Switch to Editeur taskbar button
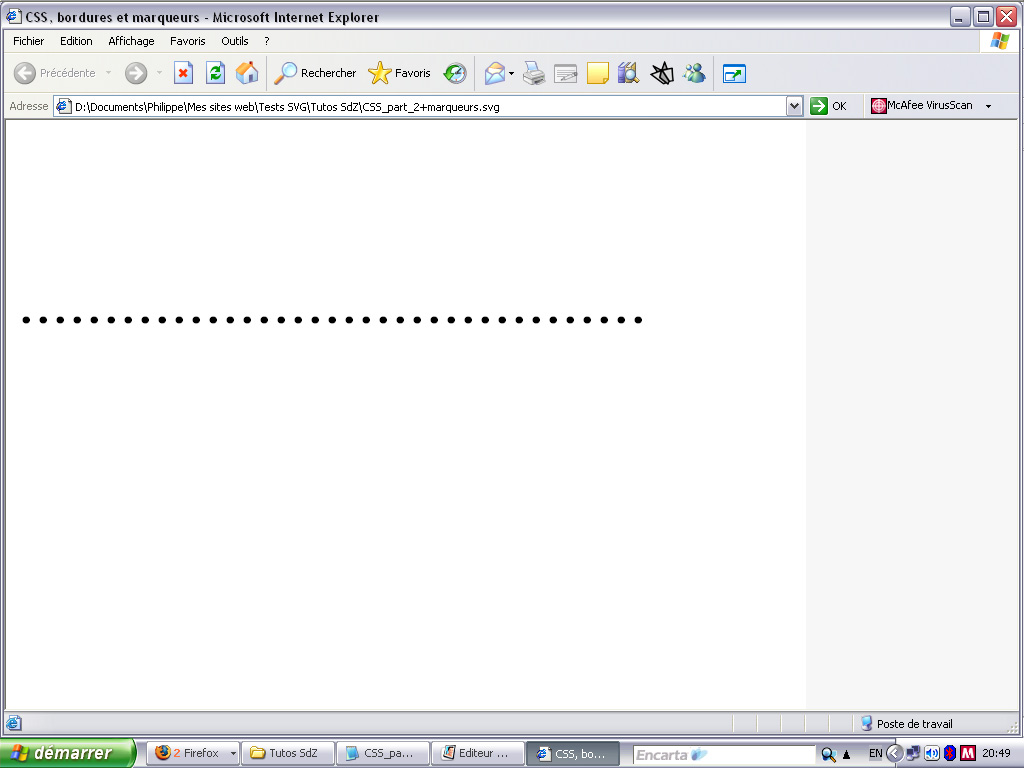1024x768 pixels. (x=477, y=754)
